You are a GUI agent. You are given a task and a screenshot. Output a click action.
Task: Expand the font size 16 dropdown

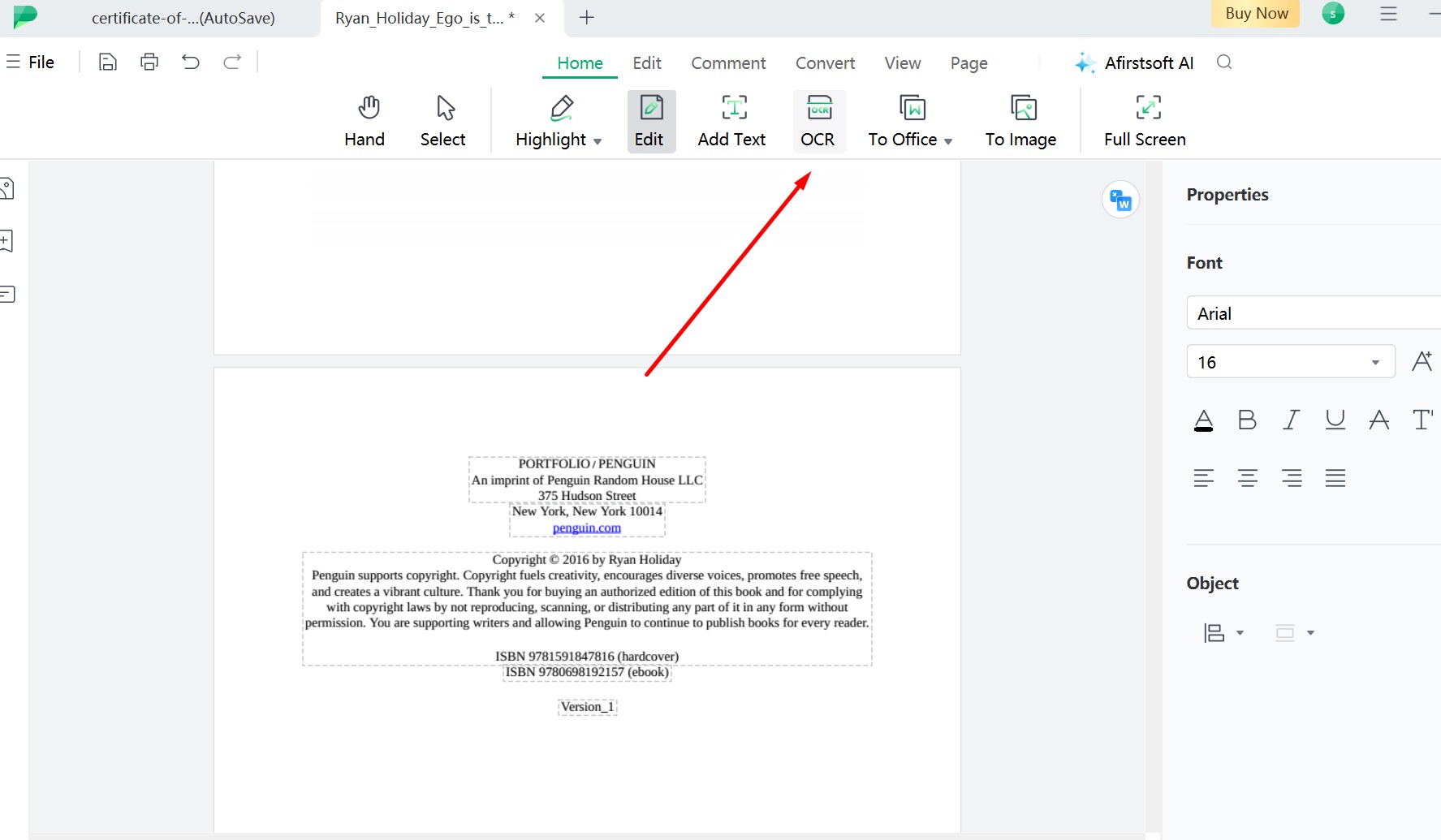[x=1375, y=362]
